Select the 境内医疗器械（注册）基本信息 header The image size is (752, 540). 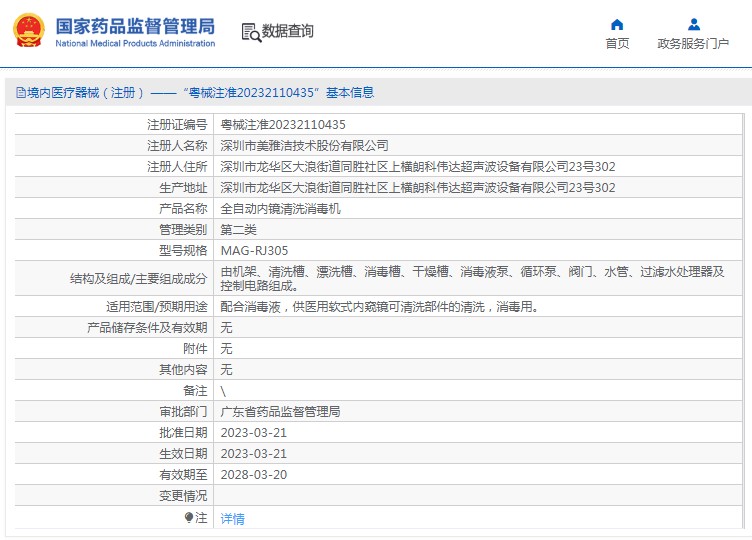(195, 93)
